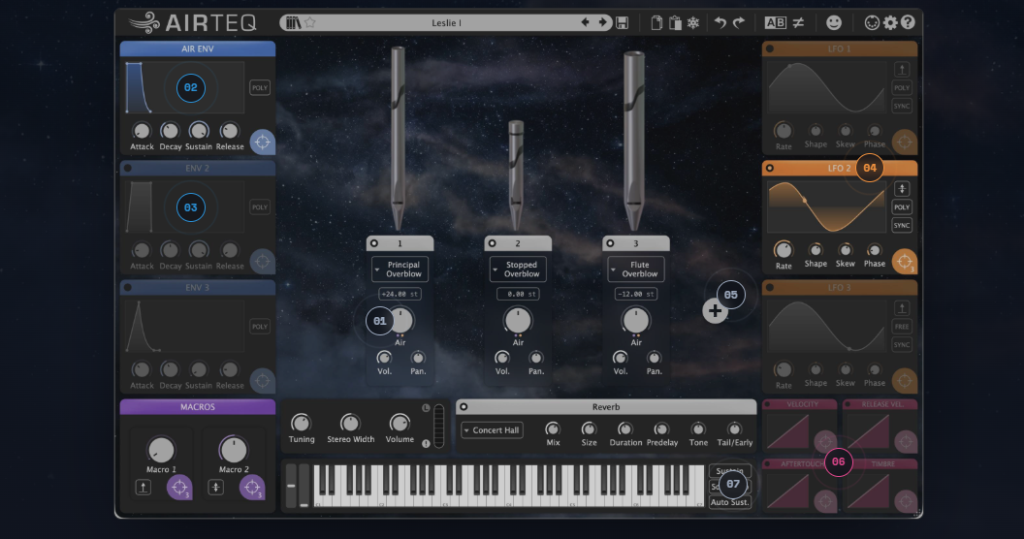Toggle pipe 1 power button
Image resolution: width=1024 pixels, height=539 pixels.
pyautogui.click(x=374, y=244)
